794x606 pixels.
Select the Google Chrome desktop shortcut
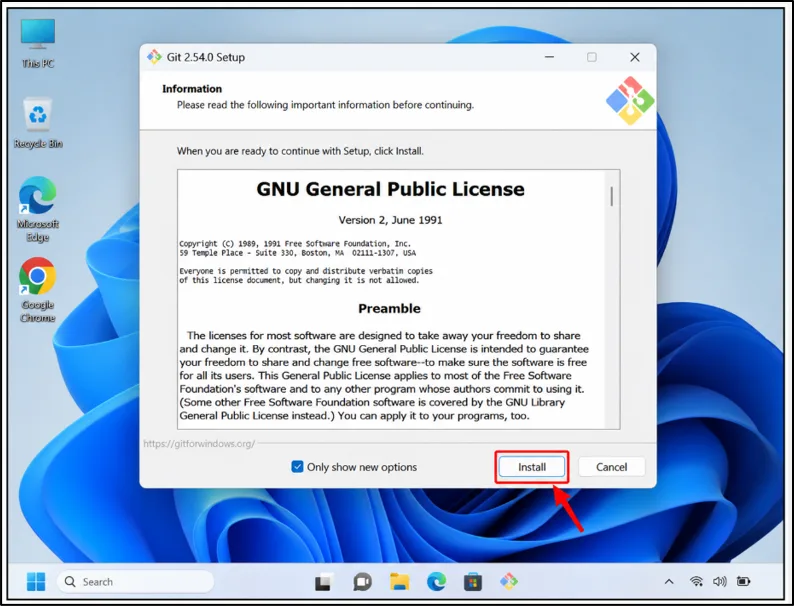point(37,290)
